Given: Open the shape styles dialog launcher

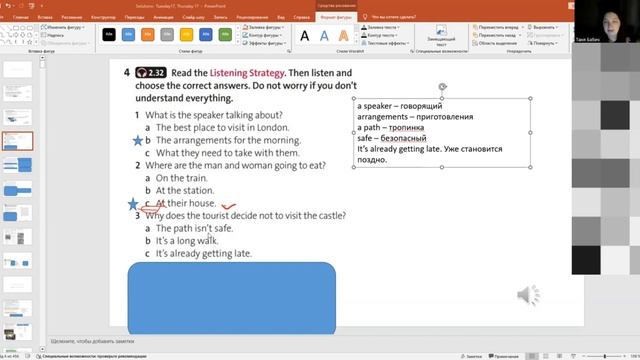Looking at the screenshot, I should tap(289, 51).
